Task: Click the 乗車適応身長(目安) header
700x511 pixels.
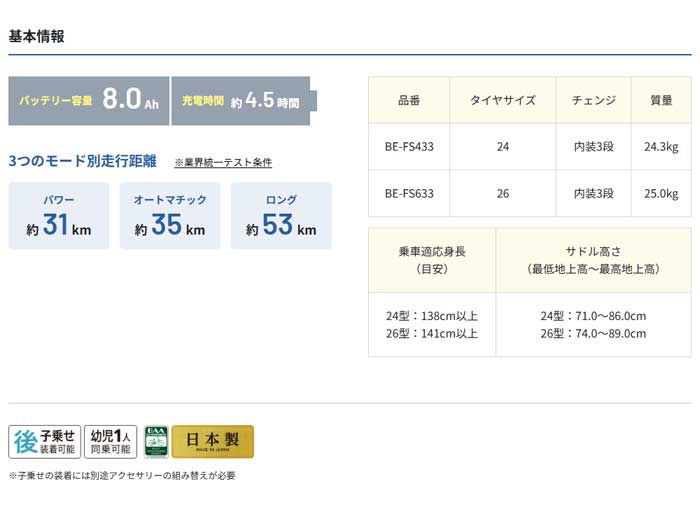Action: (432, 260)
